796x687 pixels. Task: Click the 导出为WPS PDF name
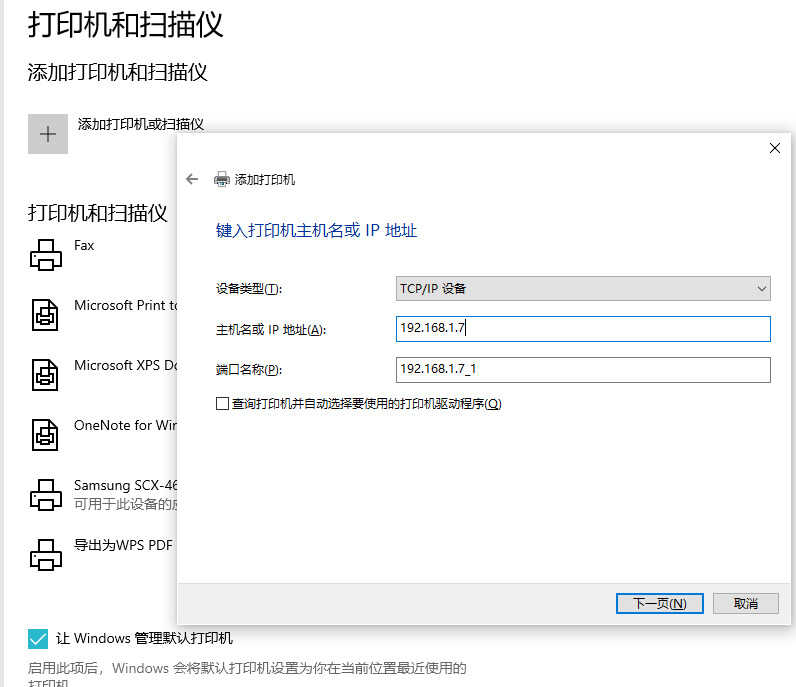(123, 545)
